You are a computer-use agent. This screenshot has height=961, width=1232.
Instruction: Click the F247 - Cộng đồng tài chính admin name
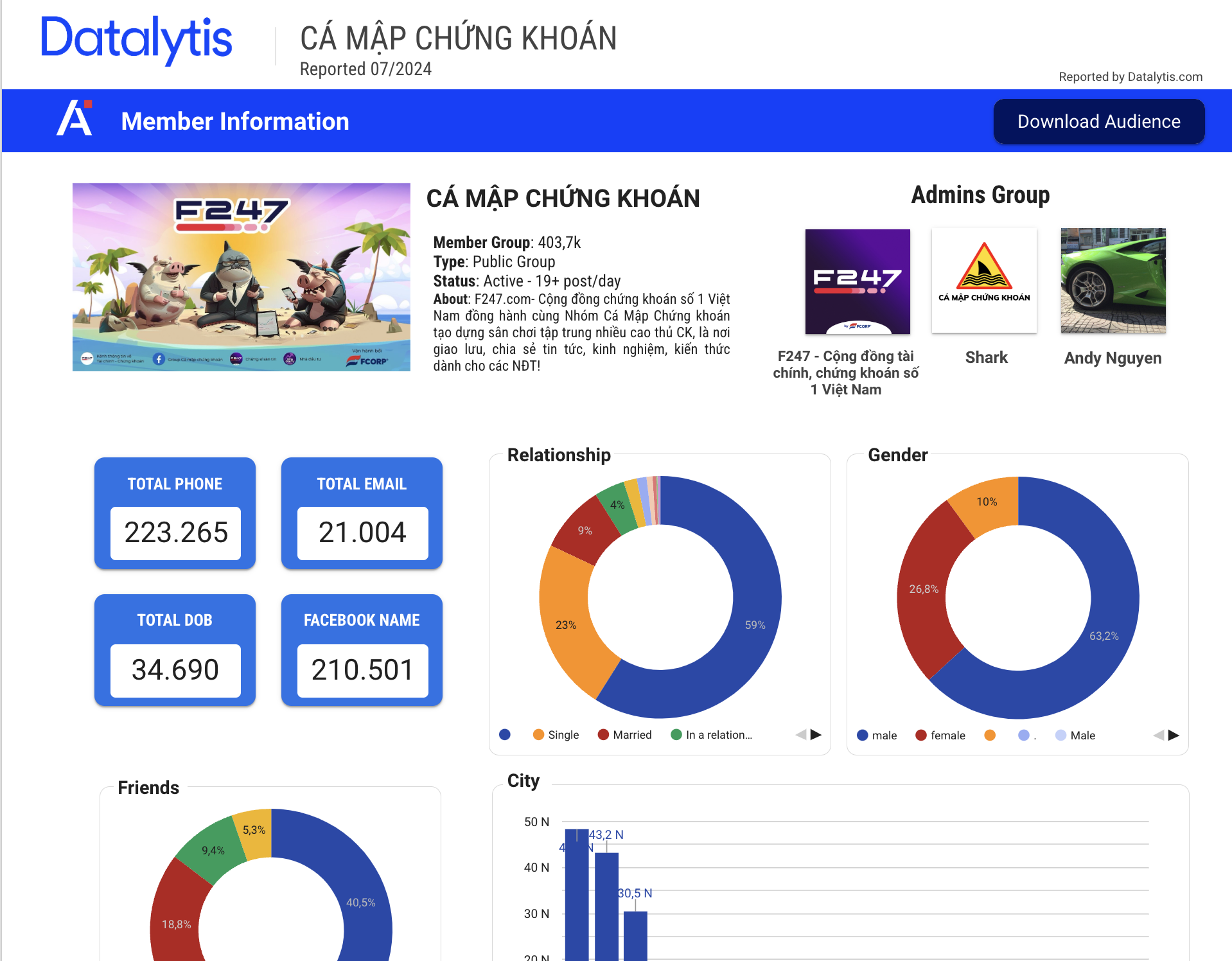(845, 373)
